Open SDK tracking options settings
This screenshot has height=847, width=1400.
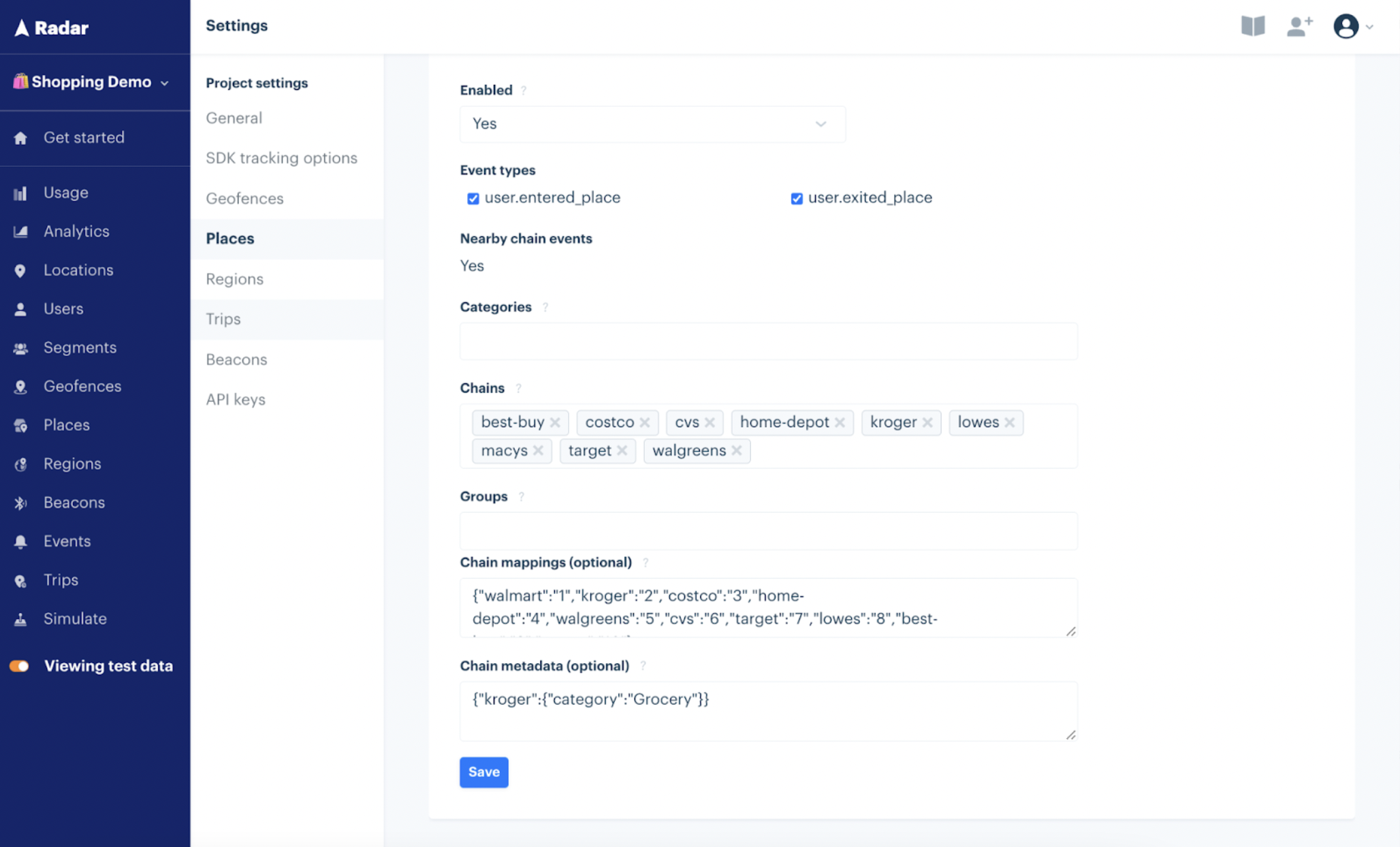pos(281,158)
